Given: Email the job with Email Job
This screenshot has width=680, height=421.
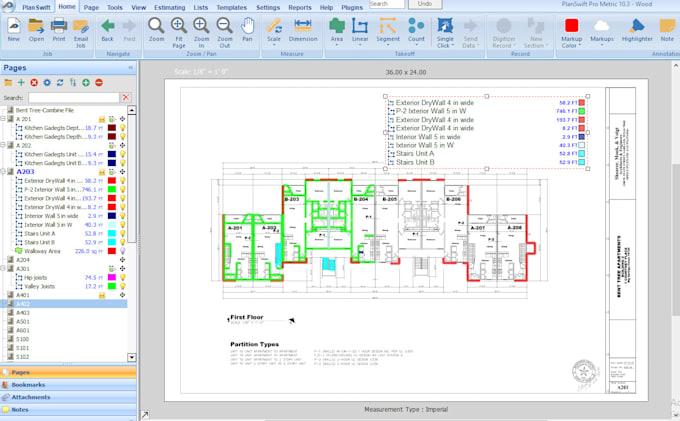Looking at the screenshot, I should 81,33.
